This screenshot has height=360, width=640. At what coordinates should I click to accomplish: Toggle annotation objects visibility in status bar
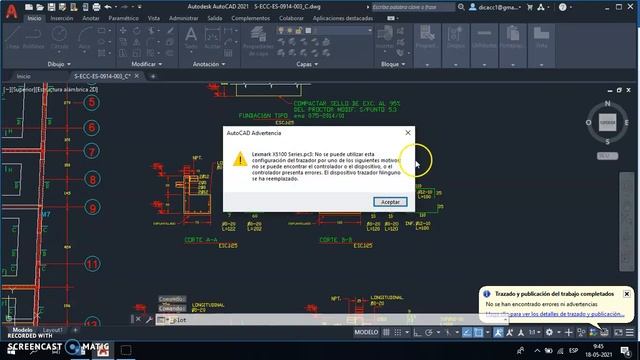[498, 332]
